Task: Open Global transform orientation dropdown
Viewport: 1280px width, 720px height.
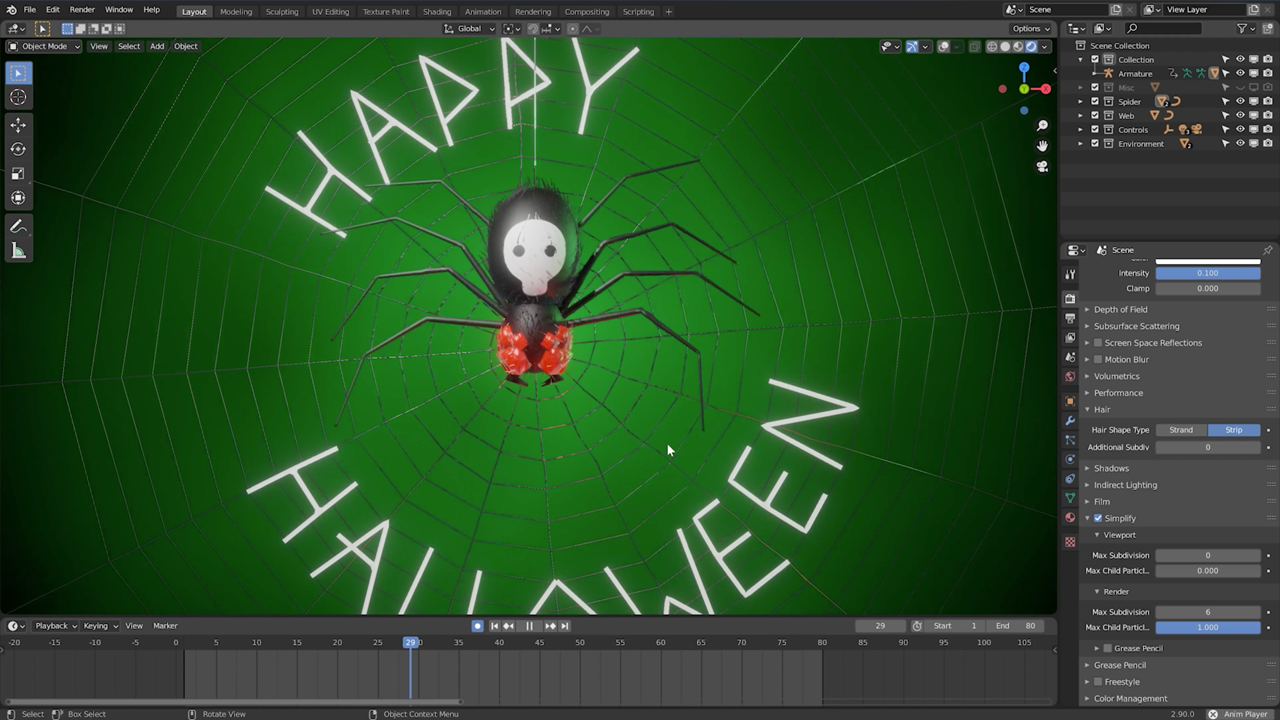Action: [x=470, y=29]
